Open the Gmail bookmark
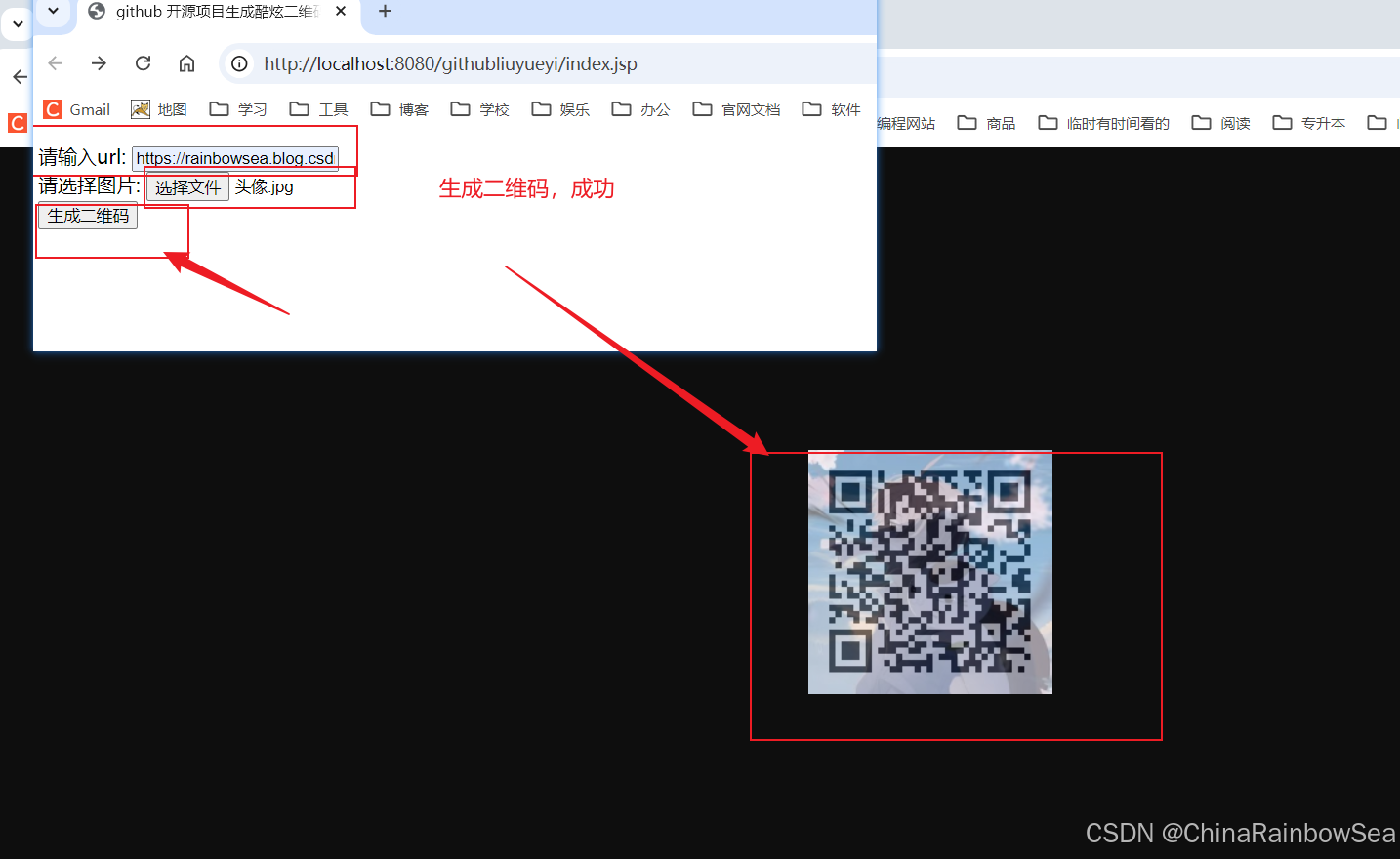Viewport: 1400px width, 859px height. (77, 109)
